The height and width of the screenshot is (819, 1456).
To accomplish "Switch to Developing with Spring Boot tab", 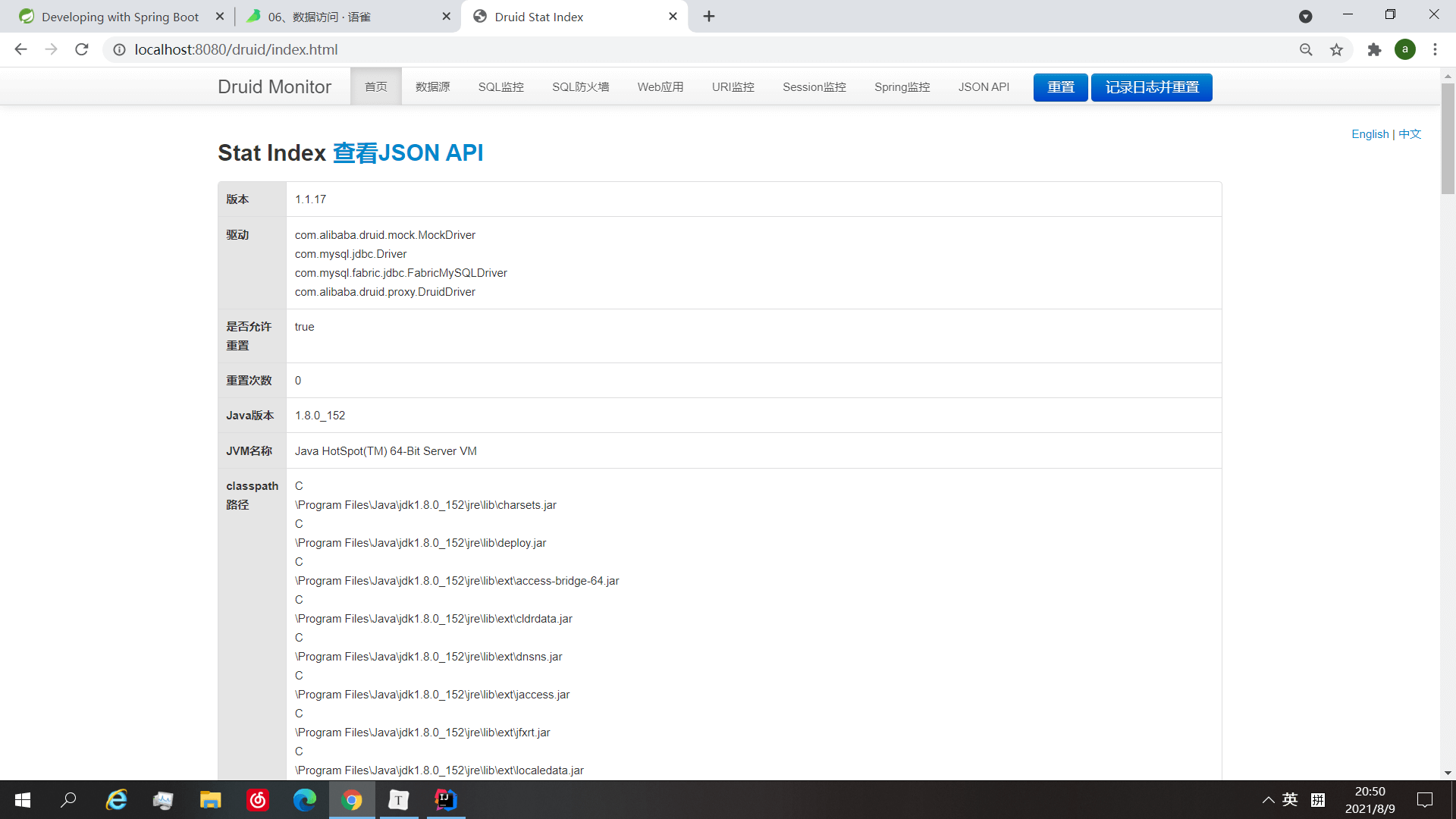I will [120, 17].
